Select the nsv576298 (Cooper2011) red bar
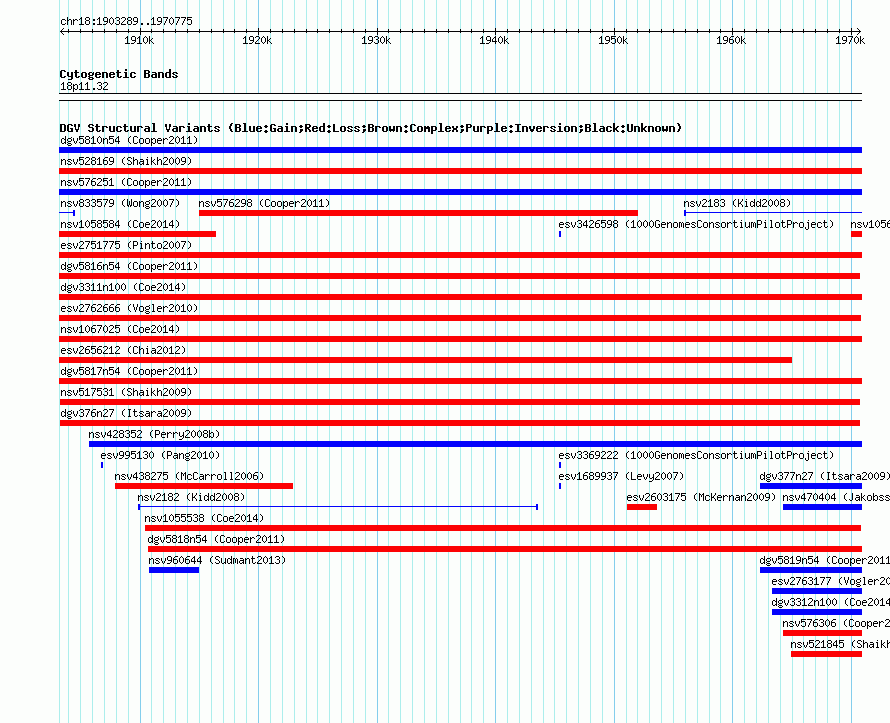The image size is (890, 723). coord(418,213)
